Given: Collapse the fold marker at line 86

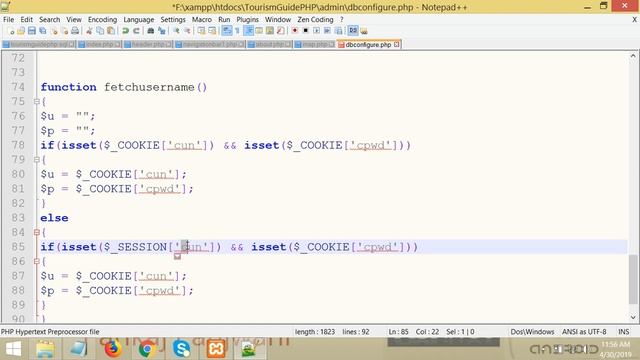Looking at the screenshot, I should pos(36,261).
